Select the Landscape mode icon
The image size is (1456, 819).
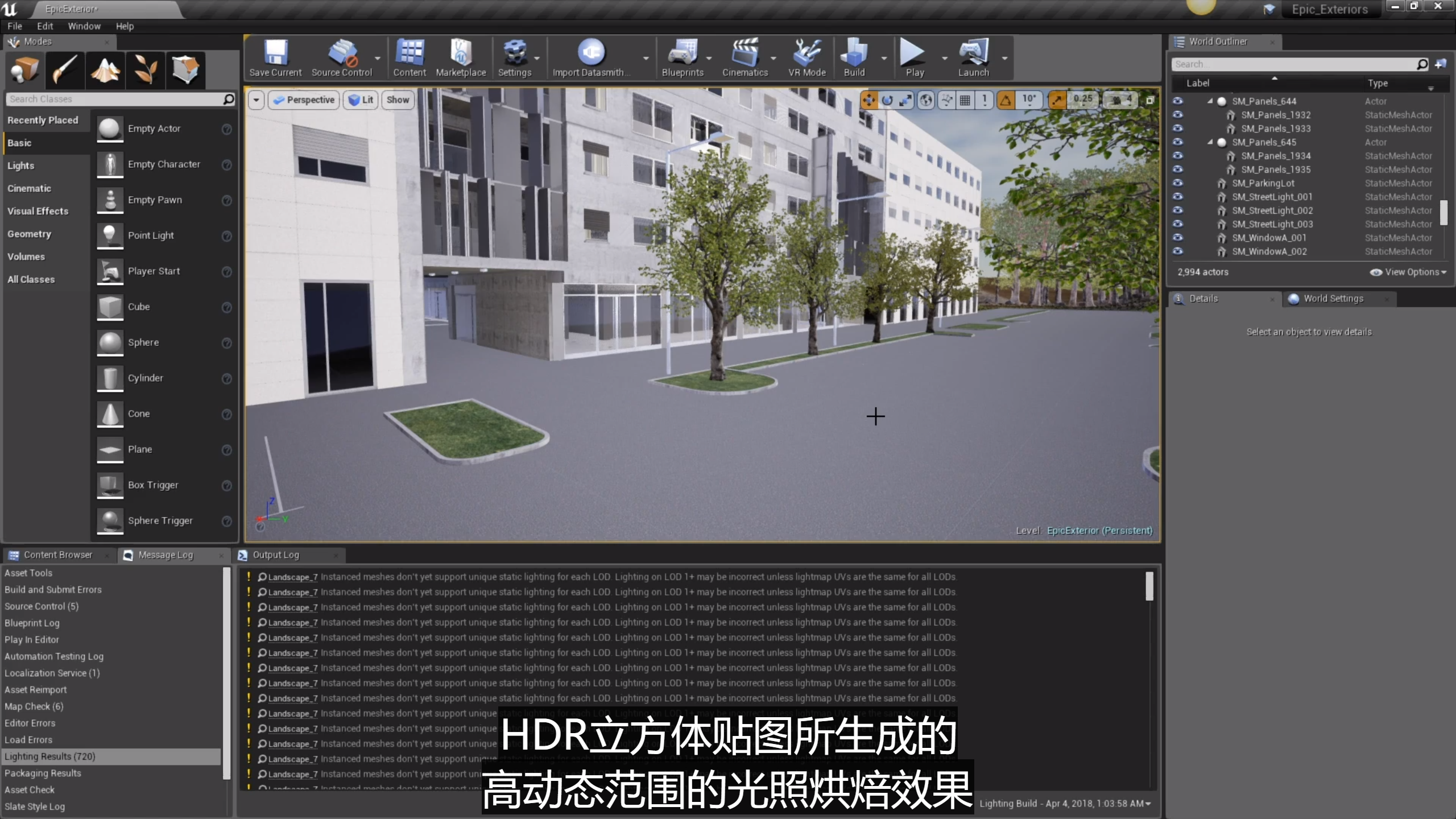pos(106,71)
